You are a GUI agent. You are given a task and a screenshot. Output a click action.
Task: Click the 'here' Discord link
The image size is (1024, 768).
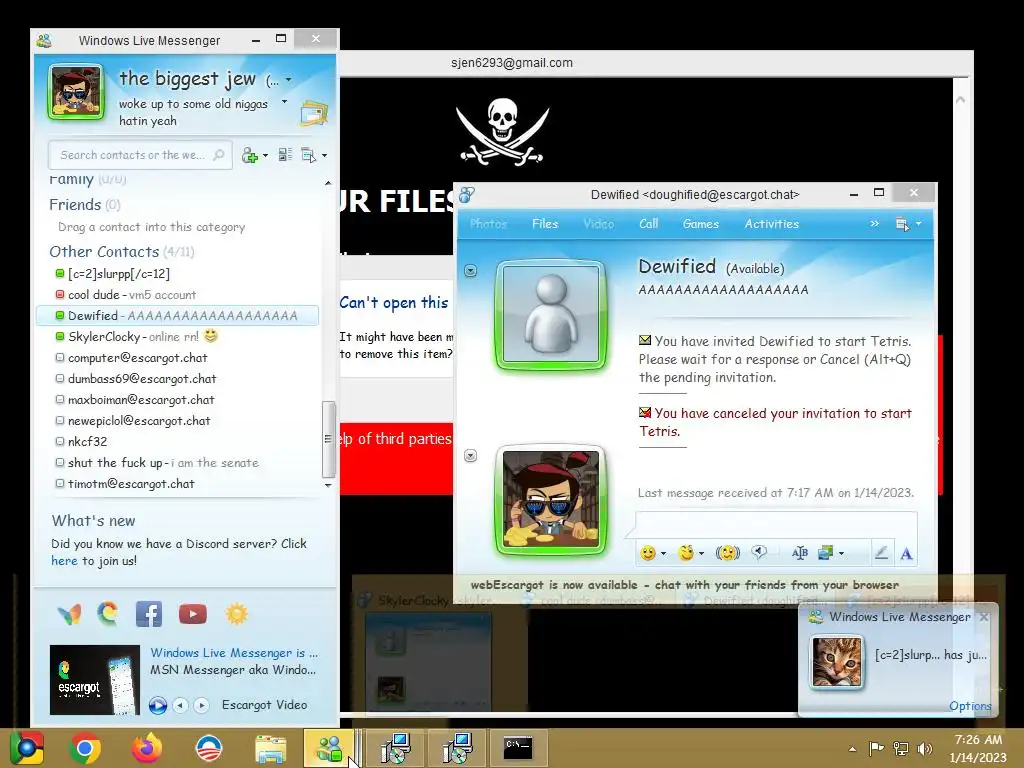point(64,560)
